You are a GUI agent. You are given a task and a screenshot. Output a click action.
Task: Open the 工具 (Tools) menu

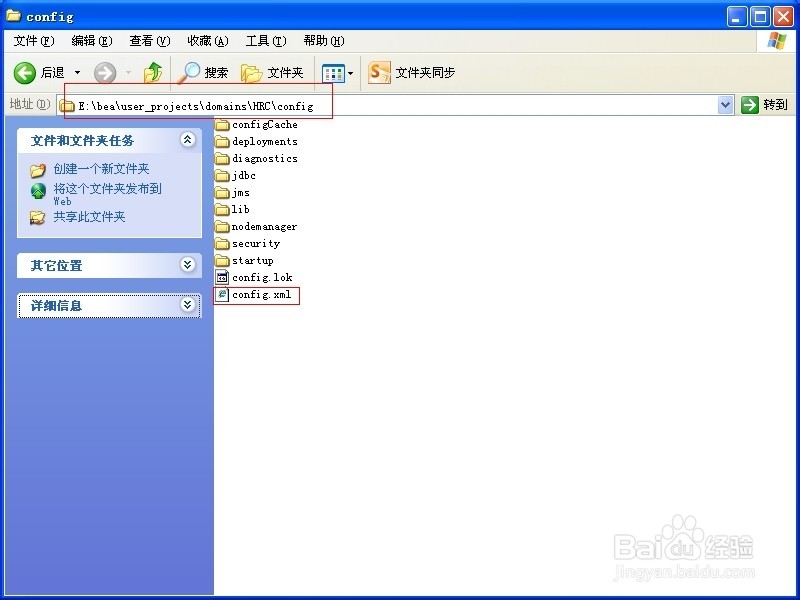pyautogui.click(x=264, y=41)
